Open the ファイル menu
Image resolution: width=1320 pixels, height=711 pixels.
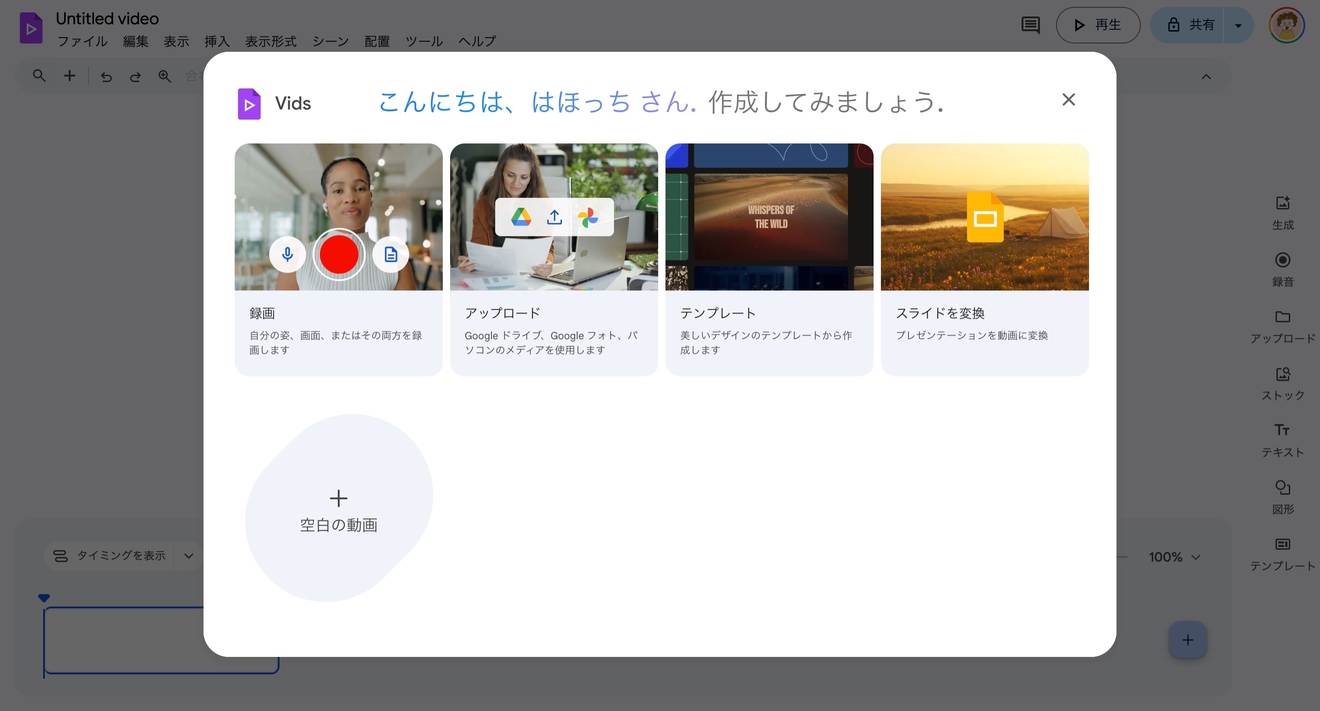pos(82,42)
